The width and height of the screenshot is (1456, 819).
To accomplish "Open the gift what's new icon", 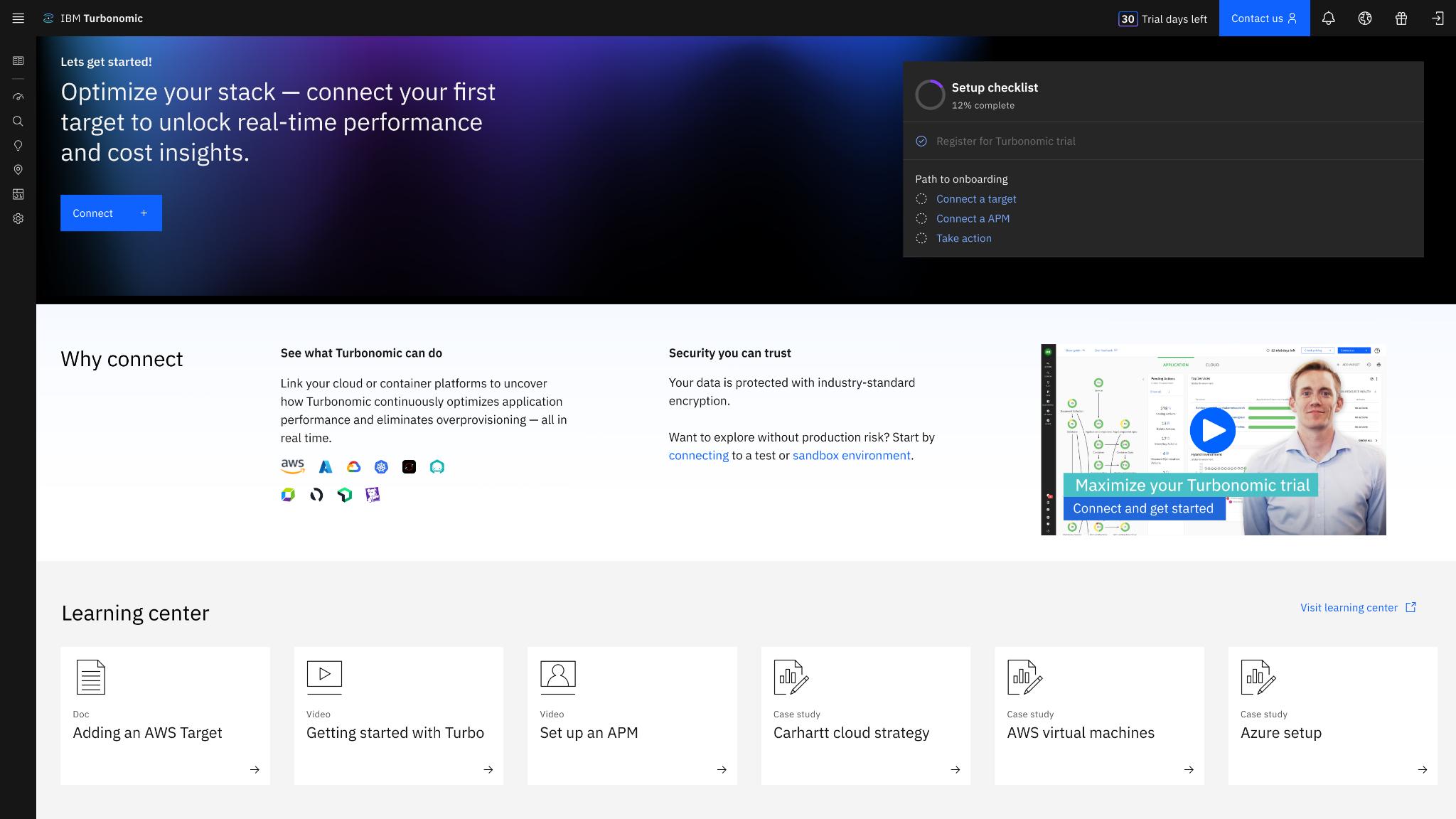I will coord(1401,18).
